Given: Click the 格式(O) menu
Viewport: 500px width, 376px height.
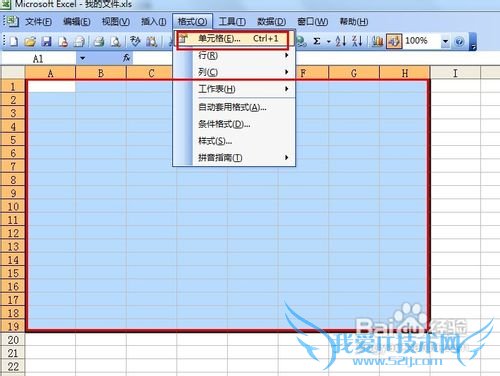Looking at the screenshot, I should click(192, 22).
